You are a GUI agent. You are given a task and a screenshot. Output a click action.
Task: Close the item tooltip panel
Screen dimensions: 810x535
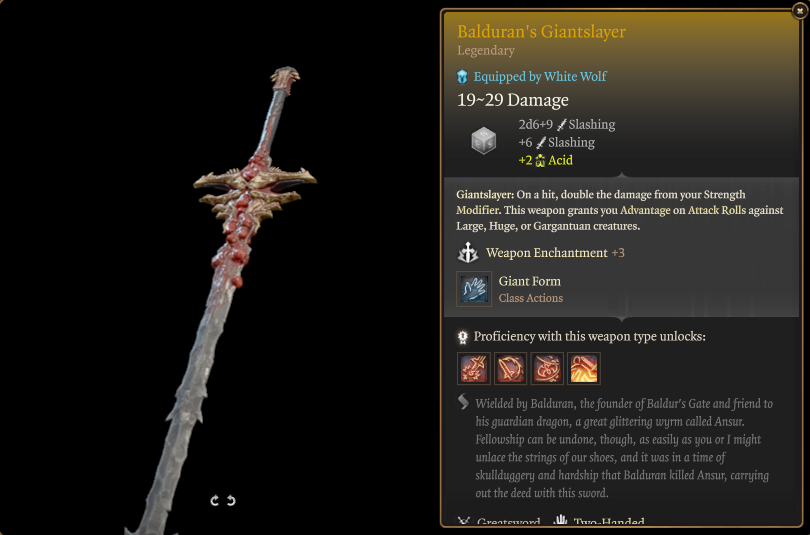coord(800,10)
